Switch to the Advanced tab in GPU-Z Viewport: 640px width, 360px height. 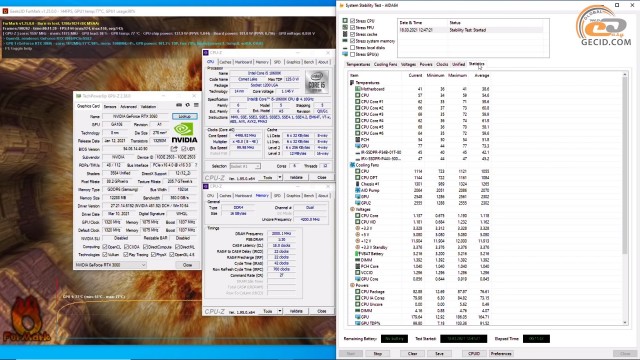(x=128, y=107)
